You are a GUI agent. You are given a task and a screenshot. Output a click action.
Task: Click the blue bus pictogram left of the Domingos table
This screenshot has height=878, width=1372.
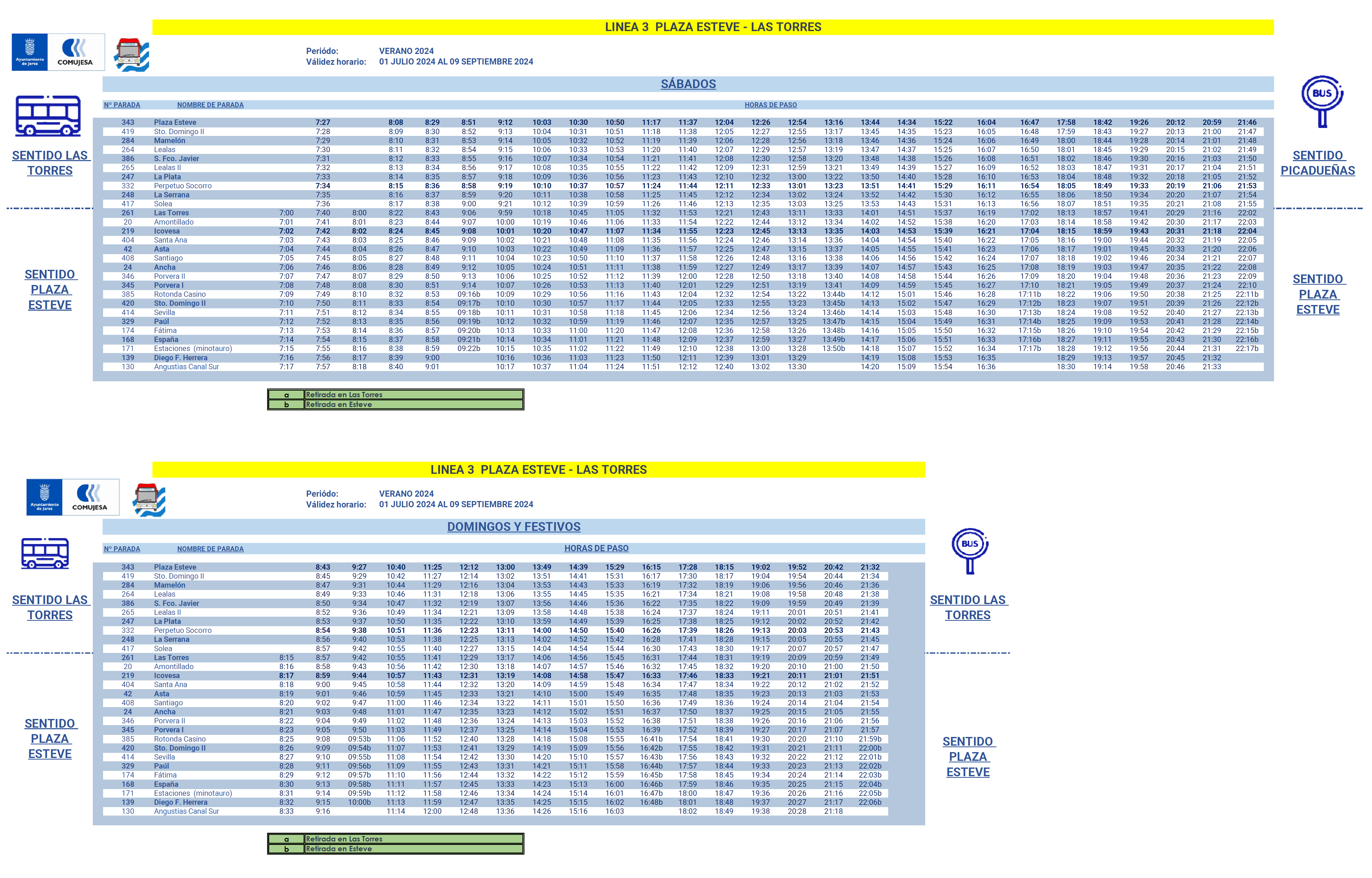[45, 553]
